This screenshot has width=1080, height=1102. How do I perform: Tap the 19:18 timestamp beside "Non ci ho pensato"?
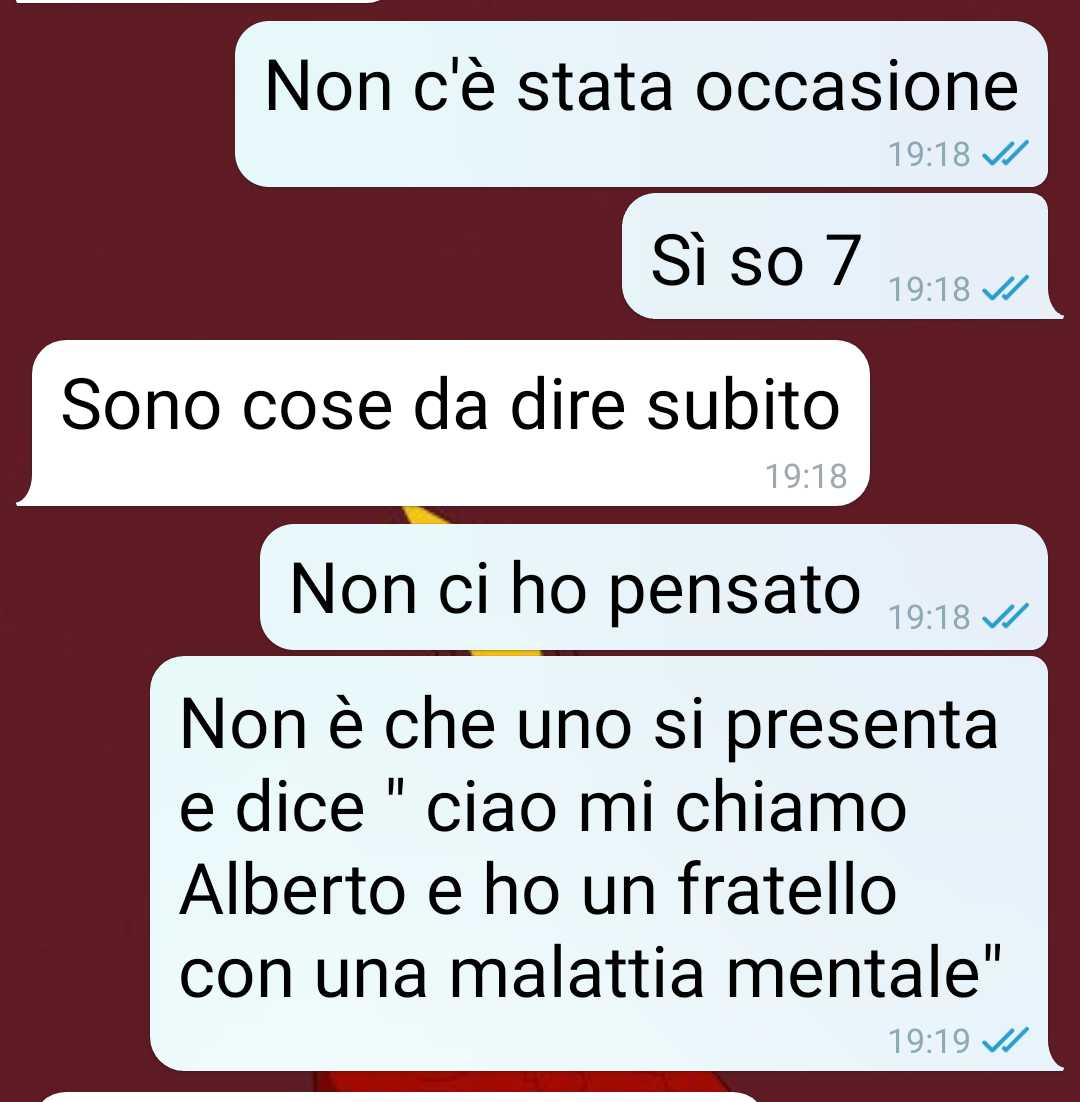(x=928, y=618)
